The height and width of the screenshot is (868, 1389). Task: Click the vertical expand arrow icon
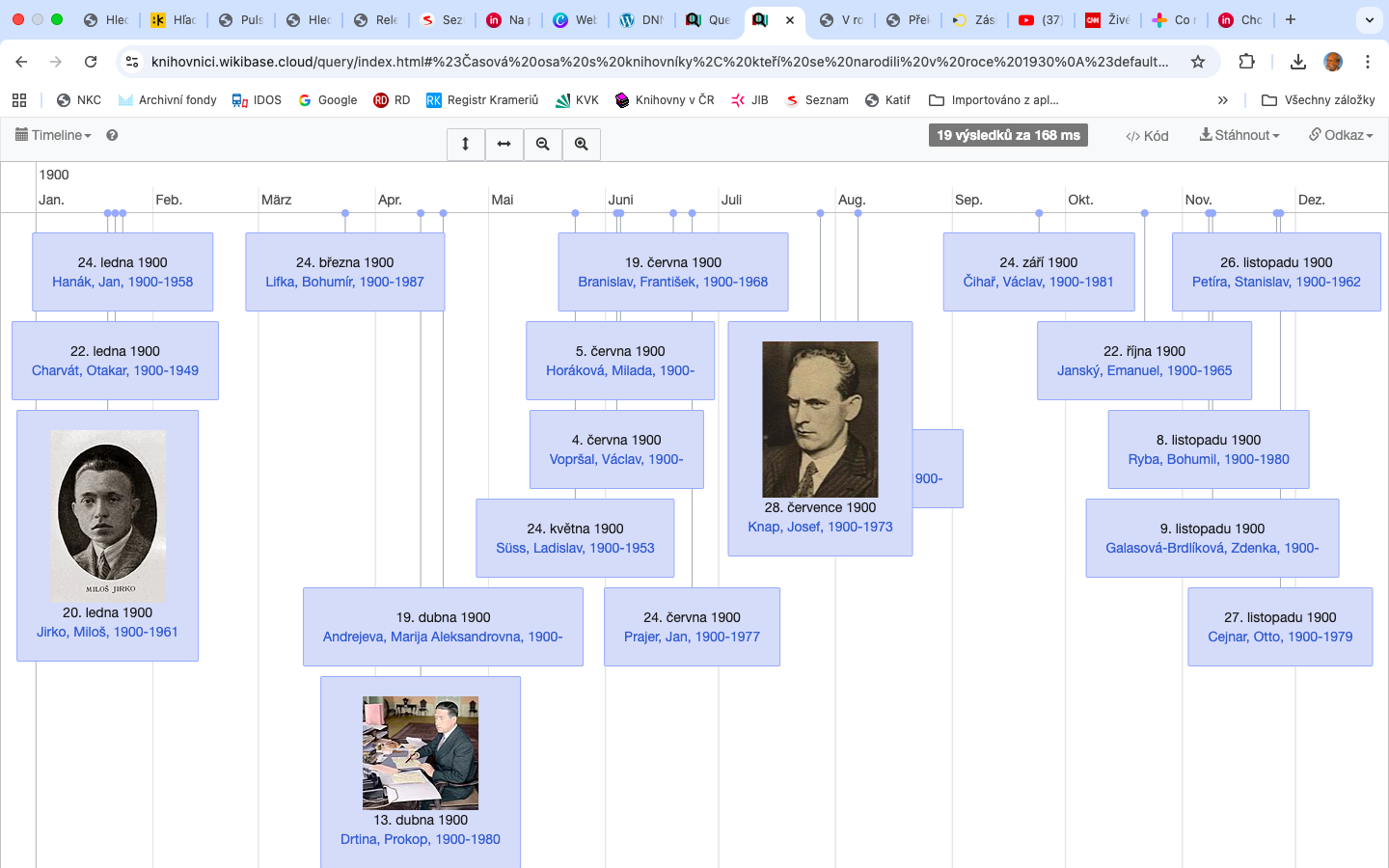[465, 144]
